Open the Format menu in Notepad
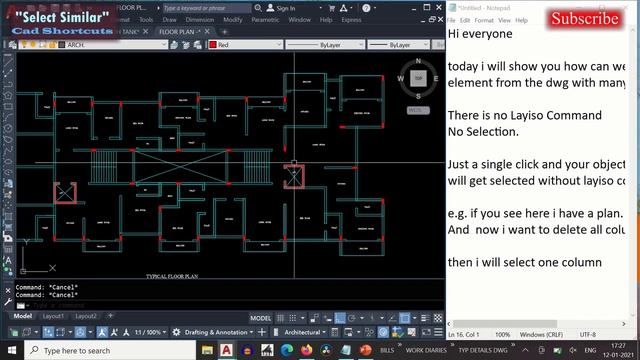640x360 pixels. pyautogui.click(x=484, y=20)
